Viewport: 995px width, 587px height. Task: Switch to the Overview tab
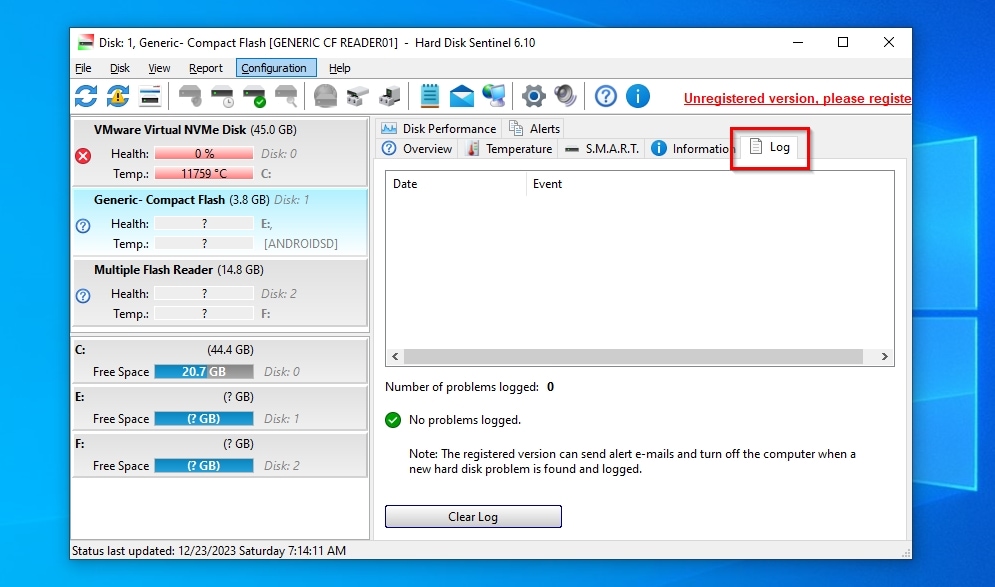[417, 148]
